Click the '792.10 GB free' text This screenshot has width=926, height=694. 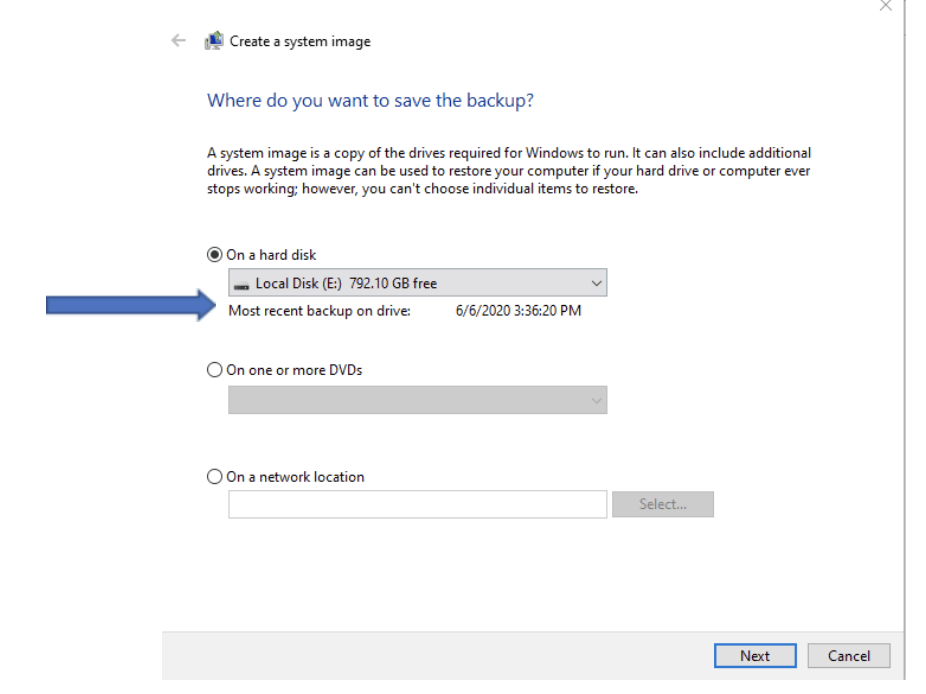393,284
